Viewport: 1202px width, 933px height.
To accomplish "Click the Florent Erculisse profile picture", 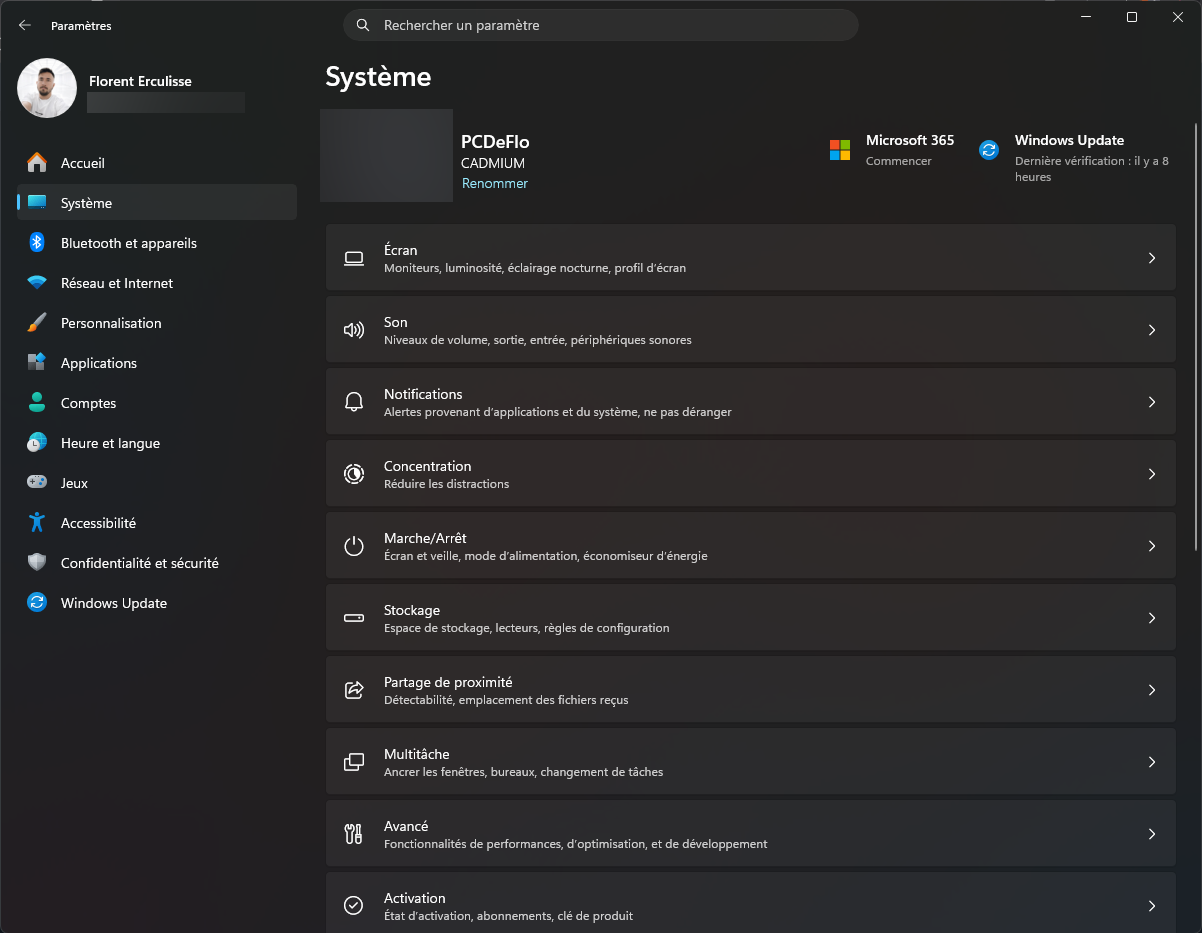I will tap(47, 88).
